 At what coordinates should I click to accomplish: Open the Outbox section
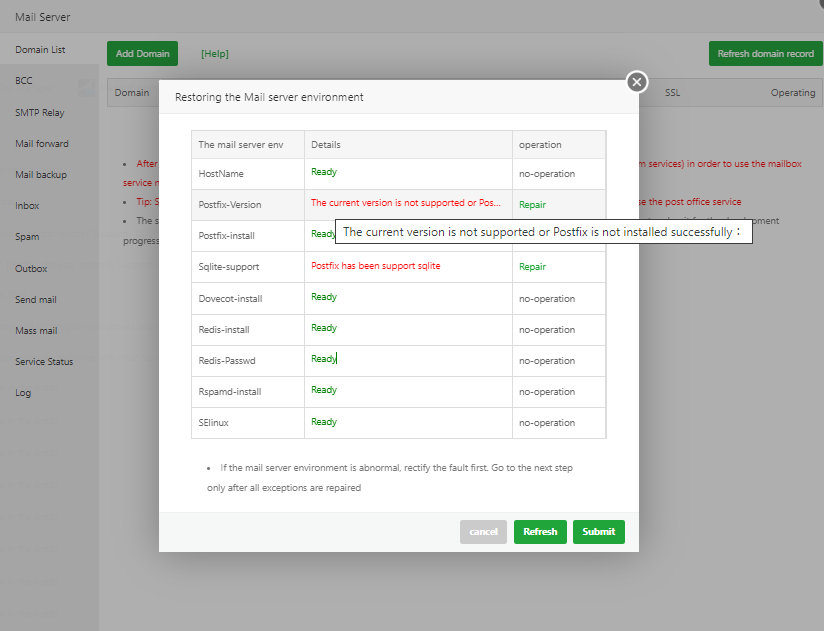pyautogui.click(x=31, y=269)
